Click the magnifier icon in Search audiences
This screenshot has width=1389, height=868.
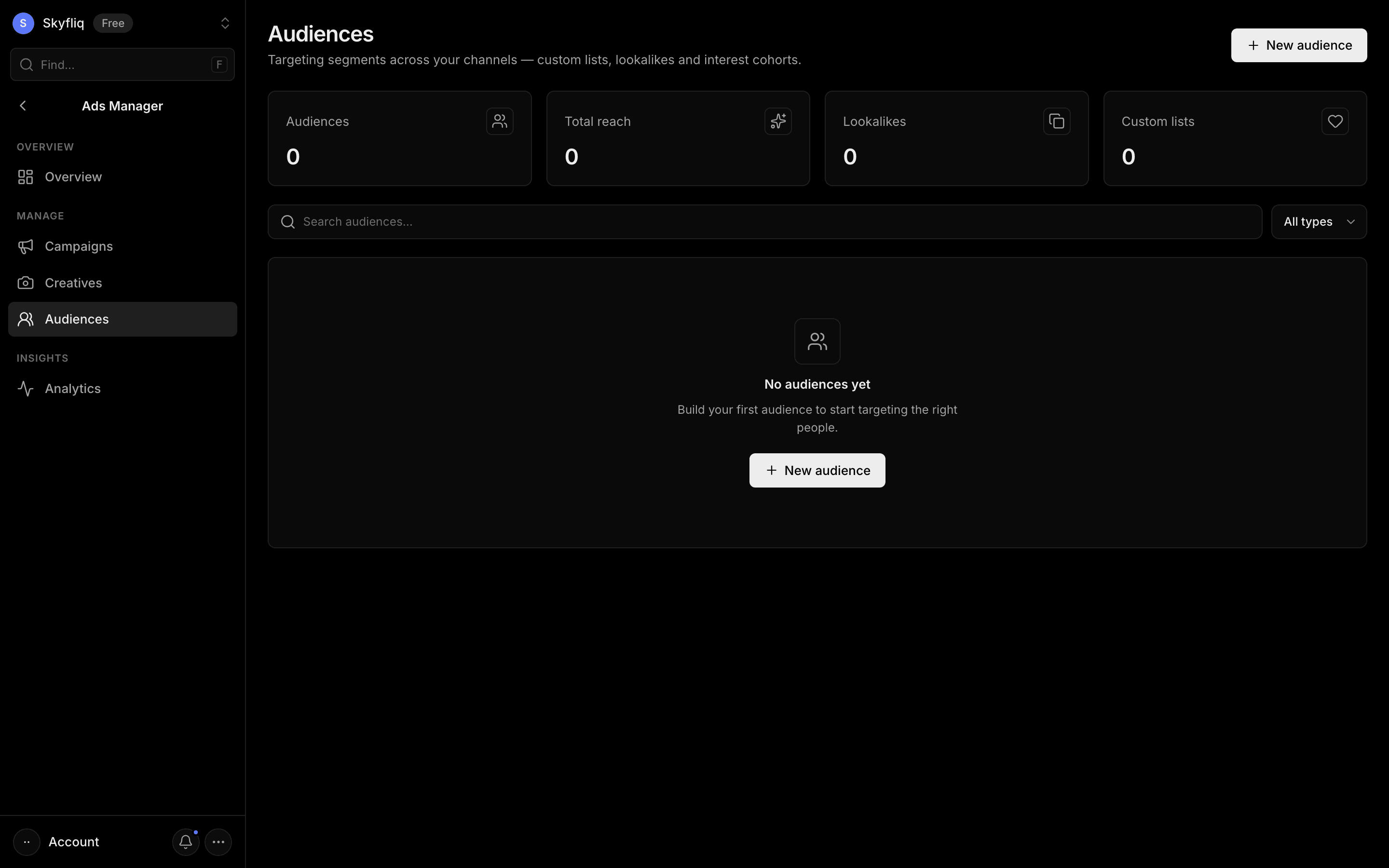(x=288, y=222)
